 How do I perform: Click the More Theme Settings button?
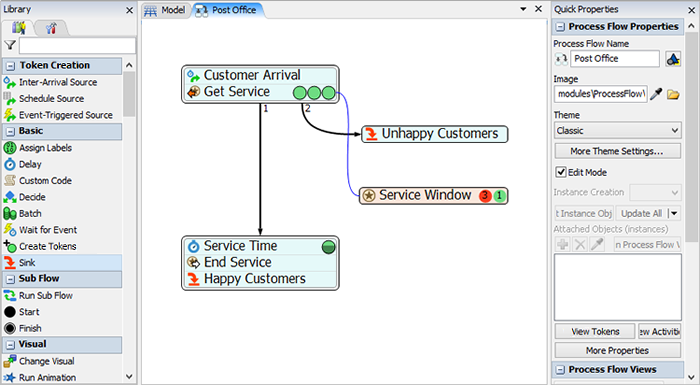(618, 151)
